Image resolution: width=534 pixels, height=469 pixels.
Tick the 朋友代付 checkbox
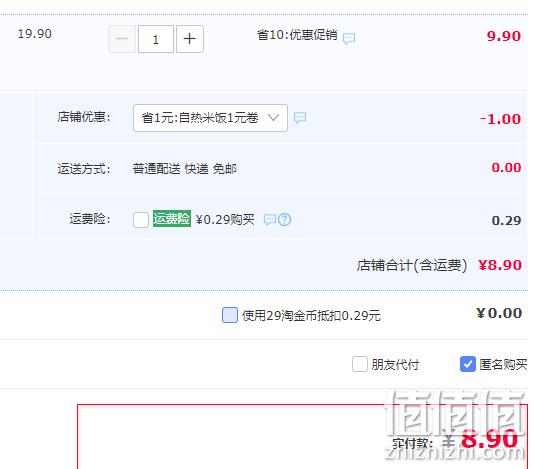point(360,364)
